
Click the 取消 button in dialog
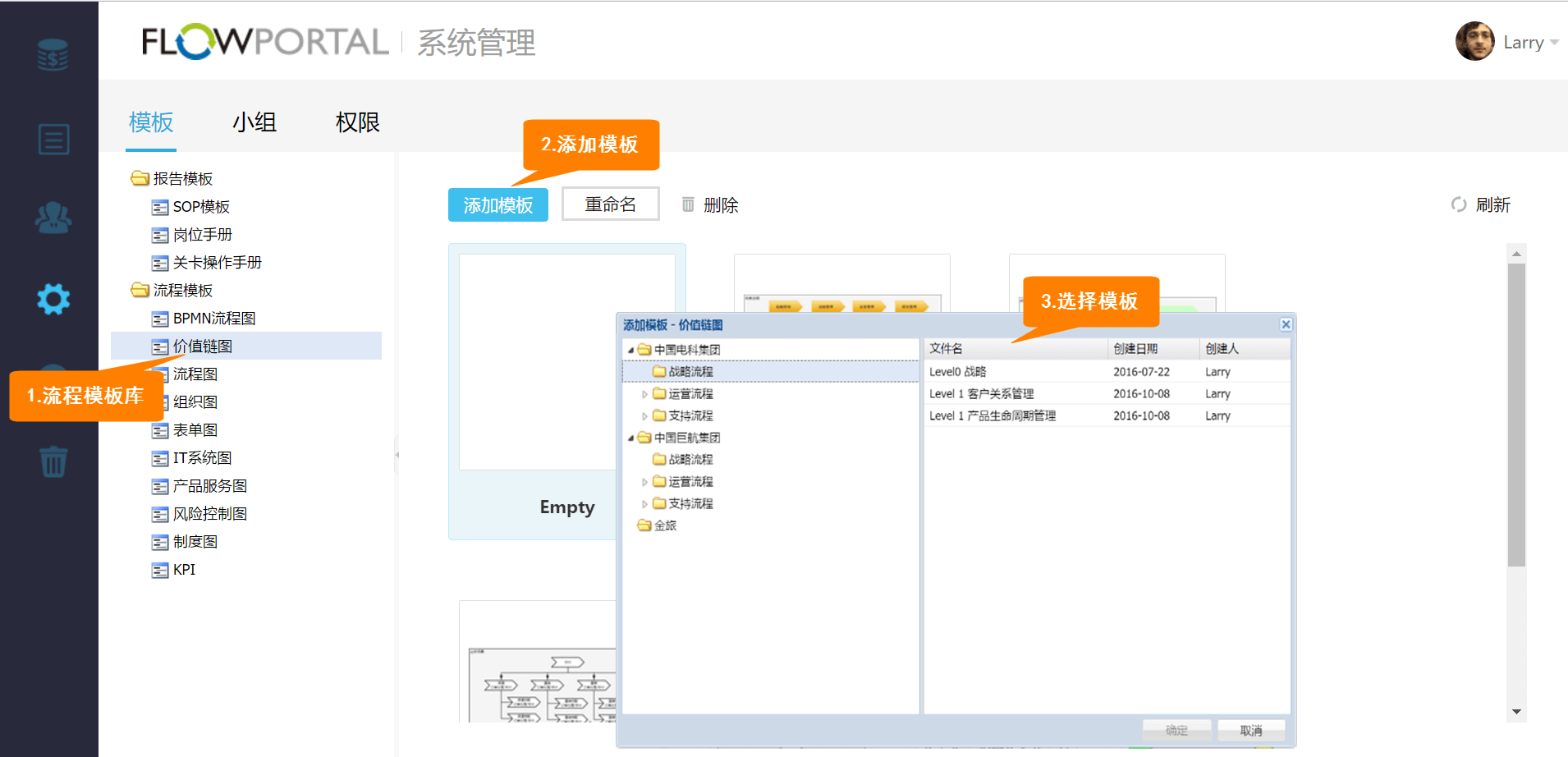[x=1250, y=730]
